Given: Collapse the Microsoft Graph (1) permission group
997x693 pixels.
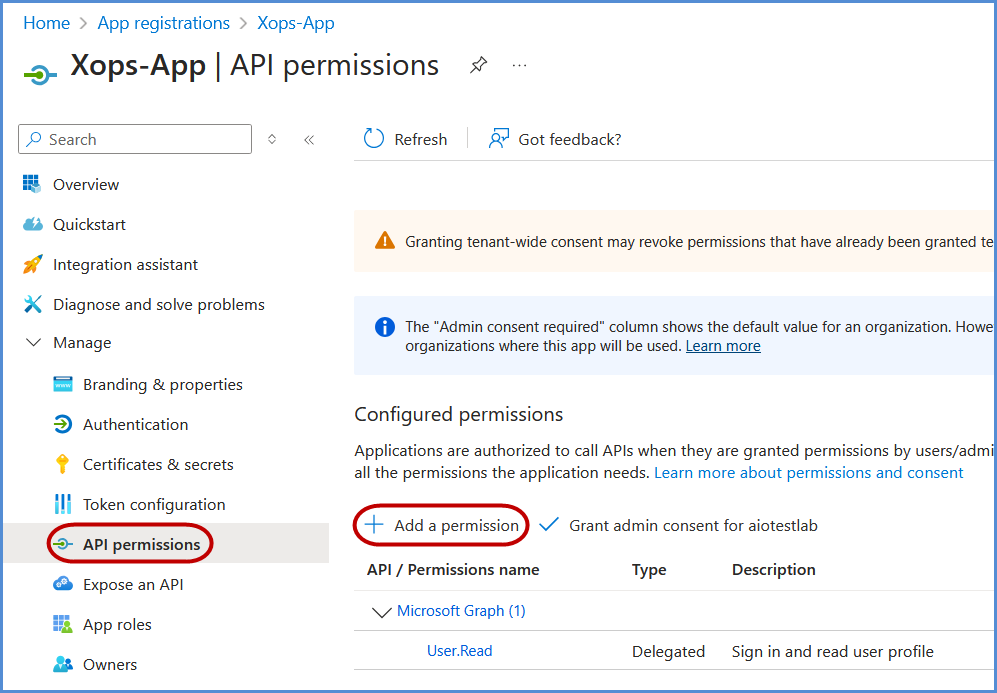Looking at the screenshot, I should pyautogui.click(x=380, y=611).
